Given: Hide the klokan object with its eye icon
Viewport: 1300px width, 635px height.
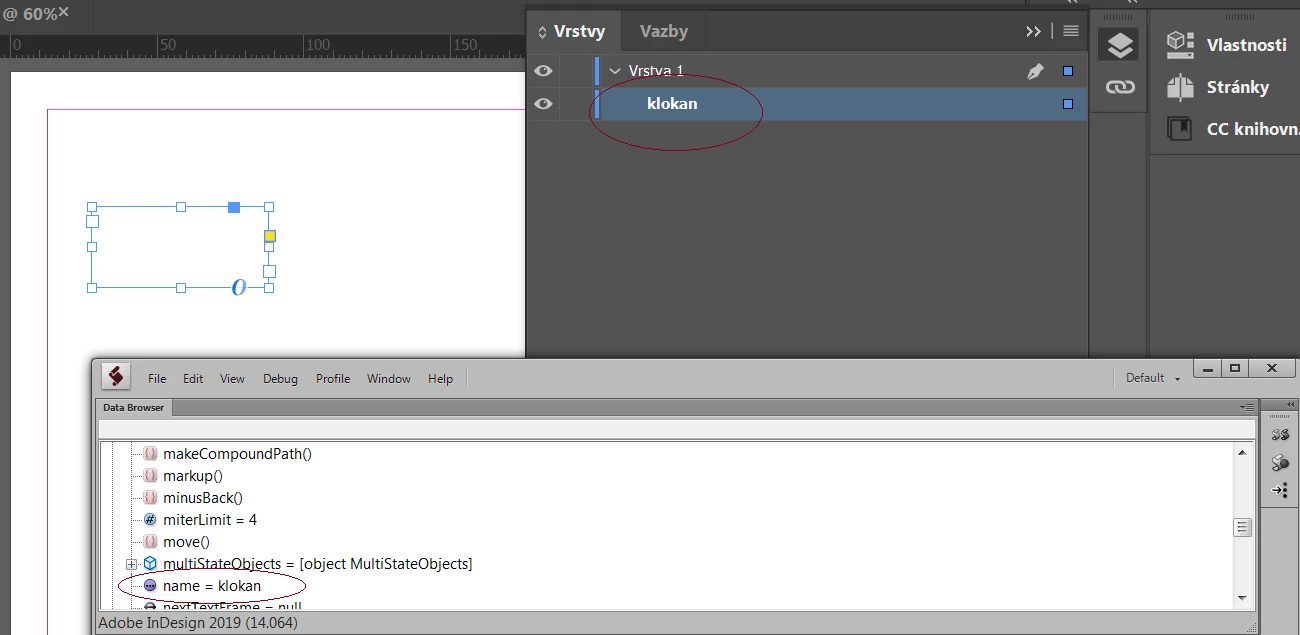Looking at the screenshot, I should [x=543, y=103].
